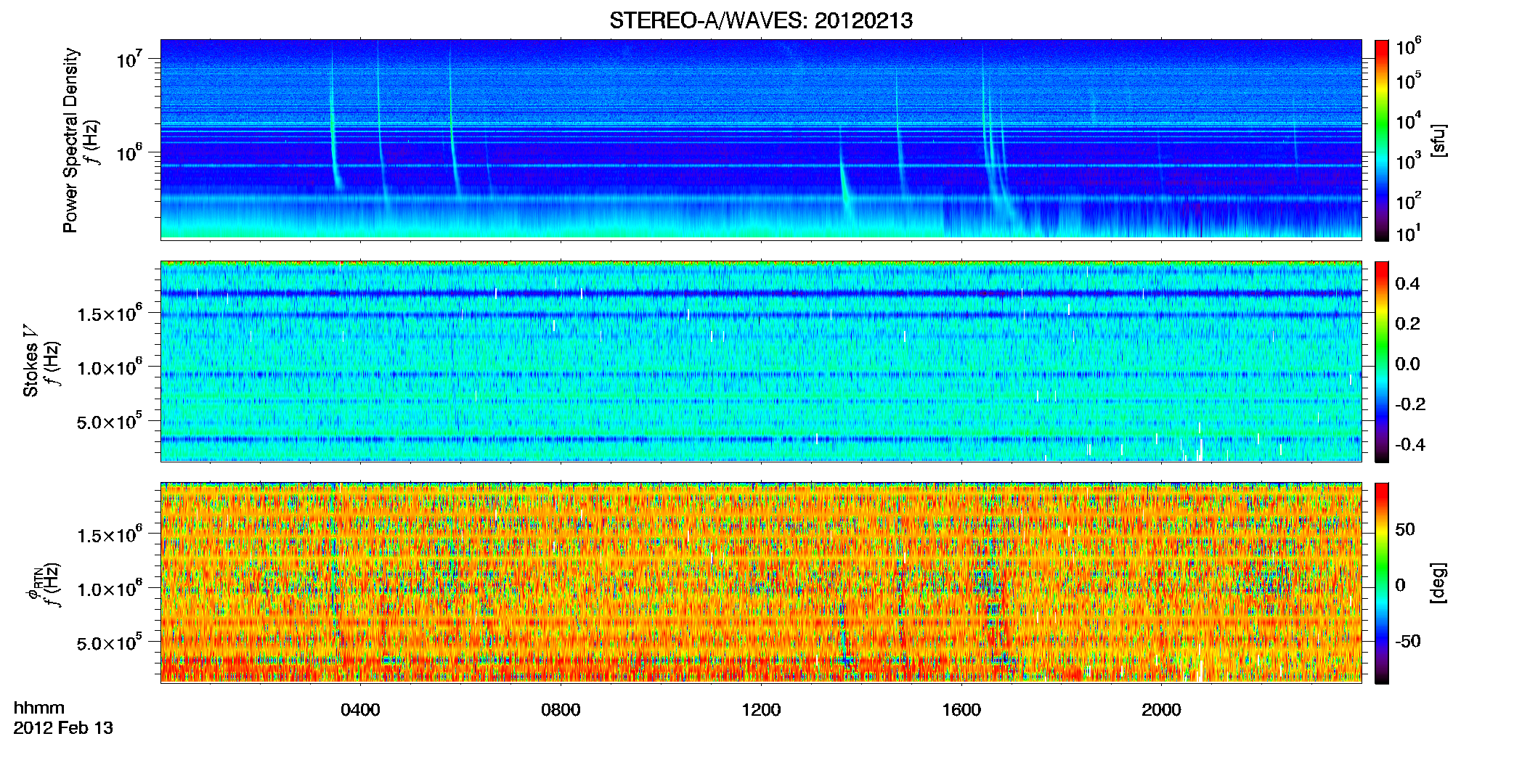Click the Stokes V spectrogram panel
The height and width of the screenshot is (784, 1522).
click(x=761, y=362)
